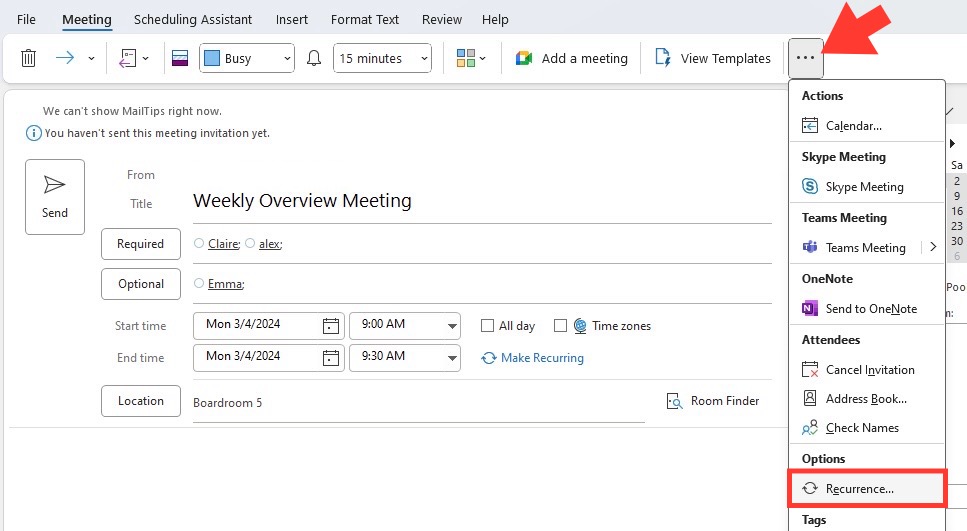
Task: Expand the Teams Meeting submenu arrow
Action: (933, 247)
